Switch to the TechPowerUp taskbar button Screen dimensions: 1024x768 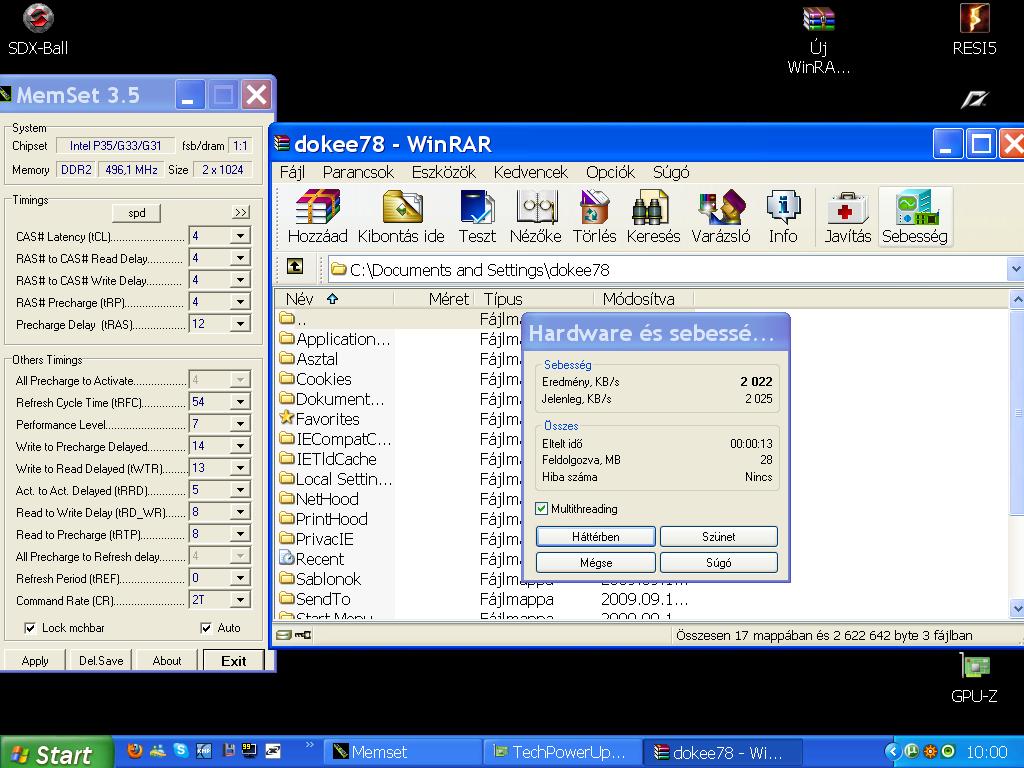pyautogui.click(x=562, y=752)
